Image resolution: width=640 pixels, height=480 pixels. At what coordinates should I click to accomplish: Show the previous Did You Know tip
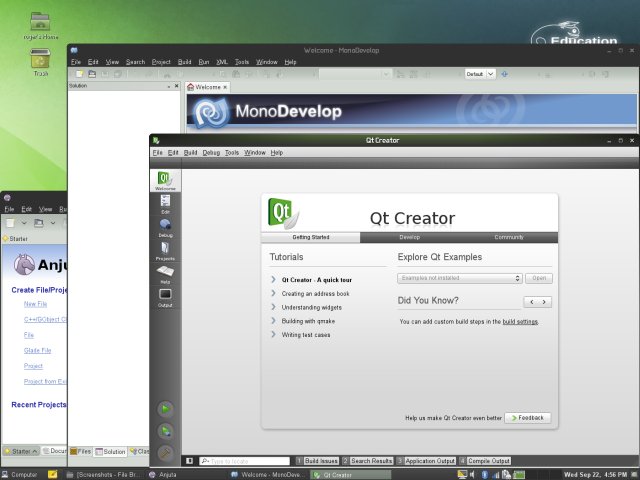pyautogui.click(x=531, y=302)
